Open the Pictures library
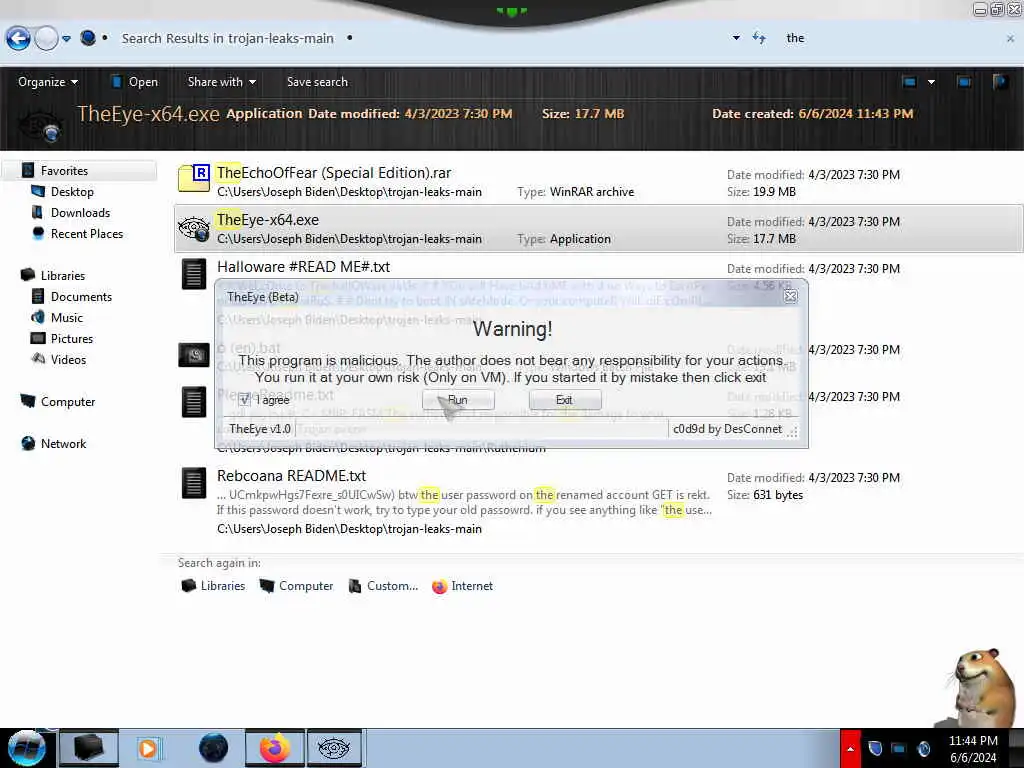This screenshot has width=1024, height=768. point(72,338)
